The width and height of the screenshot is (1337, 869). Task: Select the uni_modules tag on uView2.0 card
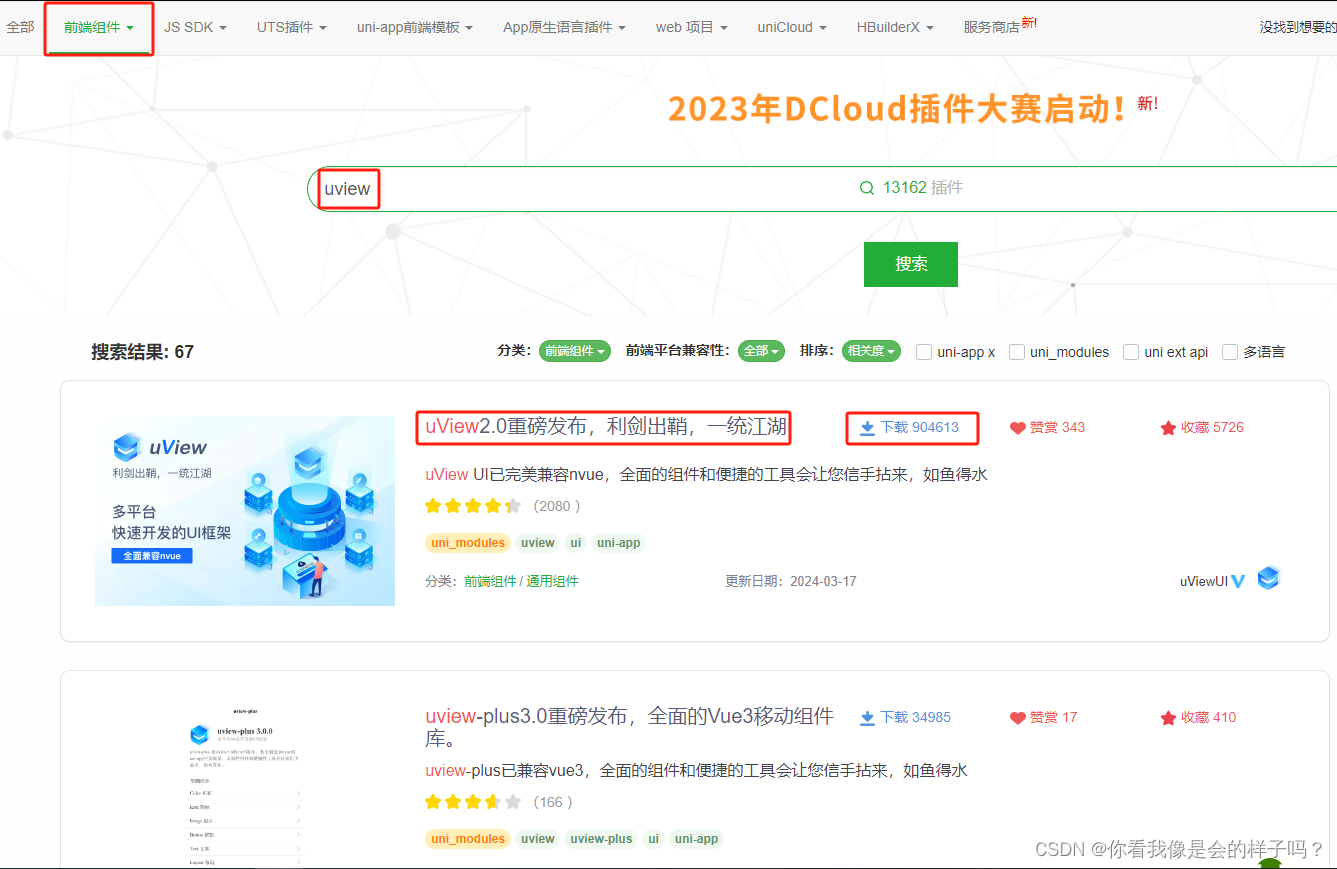pyautogui.click(x=467, y=543)
